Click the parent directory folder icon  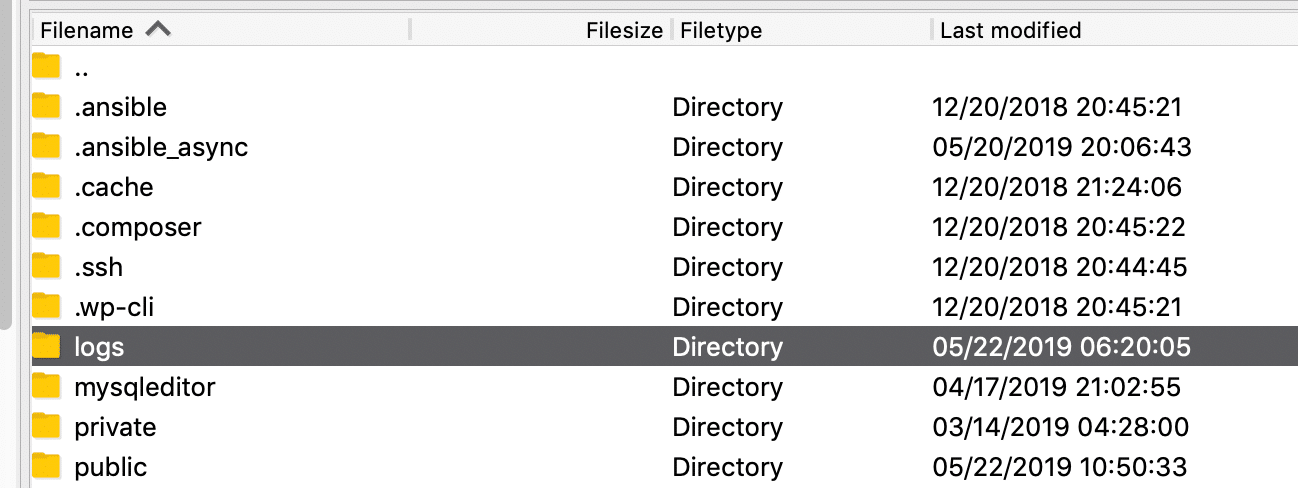[46, 67]
